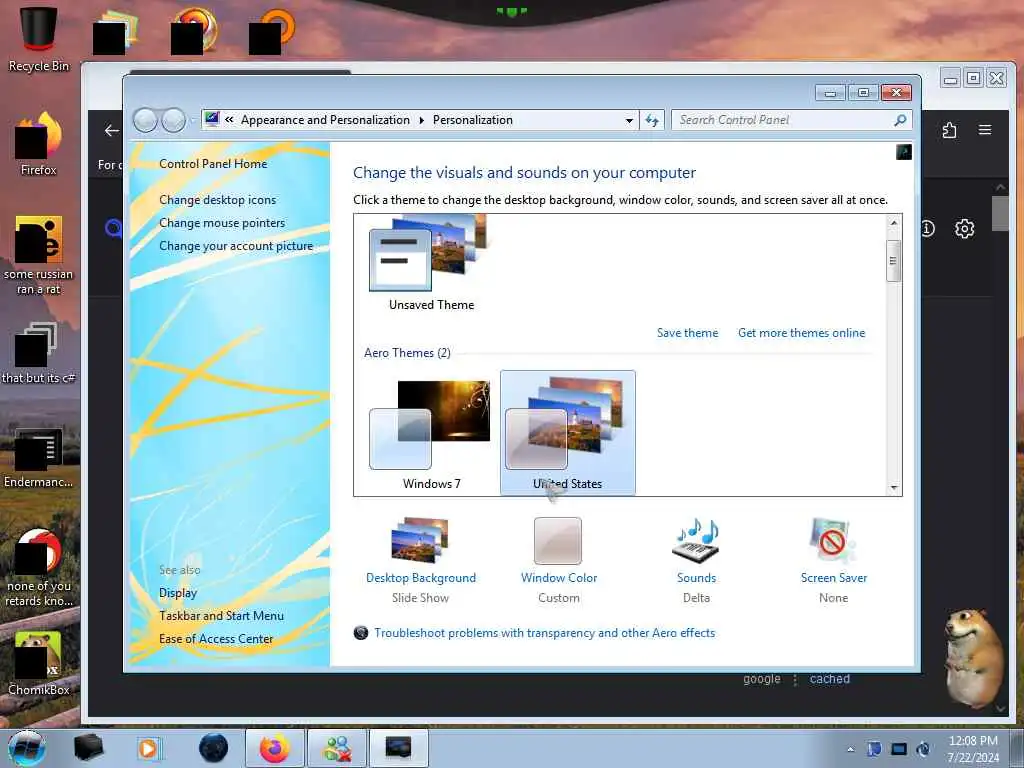Click the Control Panel forward button
This screenshot has width=1024, height=768.
click(x=173, y=120)
